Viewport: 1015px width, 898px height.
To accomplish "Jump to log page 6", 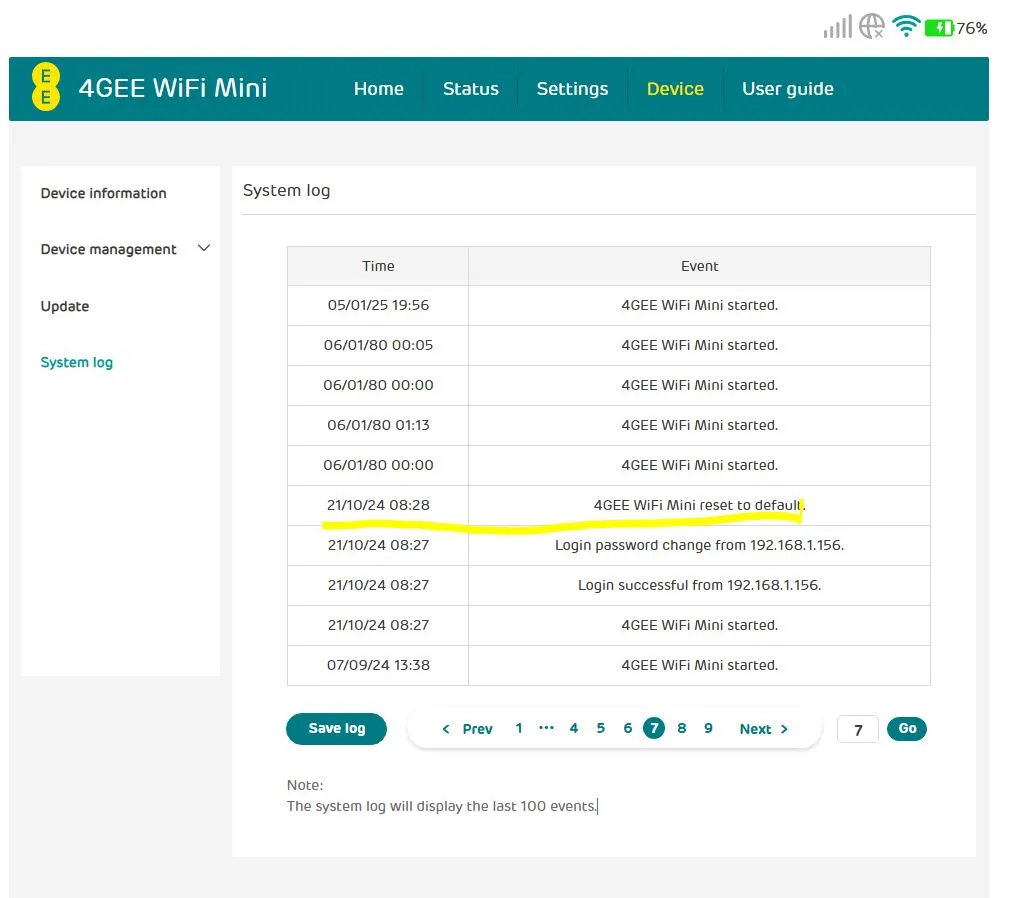I will pyautogui.click(x=628, y=728).
